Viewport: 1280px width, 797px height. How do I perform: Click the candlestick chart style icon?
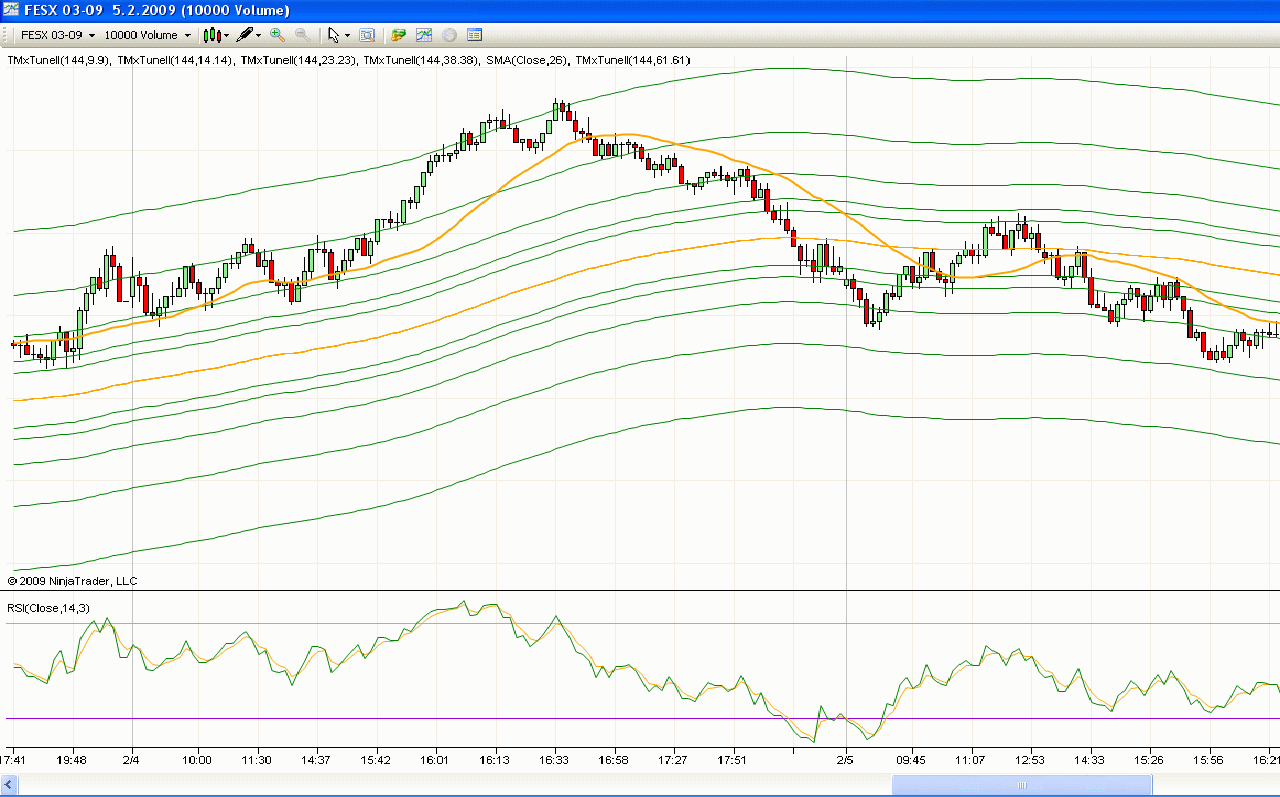pos(211,35)
